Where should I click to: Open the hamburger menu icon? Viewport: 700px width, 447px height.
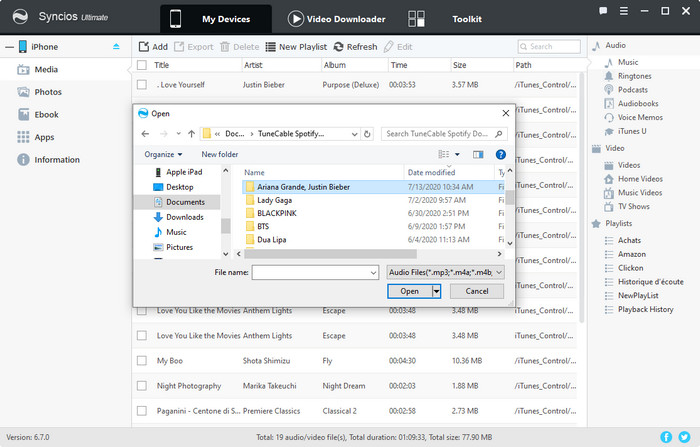[x=624, y=11]
